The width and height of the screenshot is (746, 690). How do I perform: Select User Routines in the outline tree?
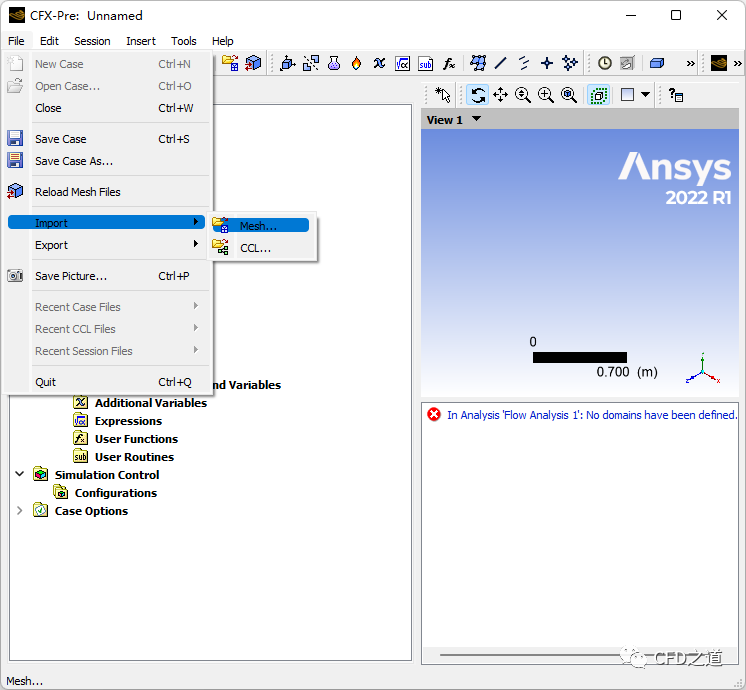coord(135,457)
